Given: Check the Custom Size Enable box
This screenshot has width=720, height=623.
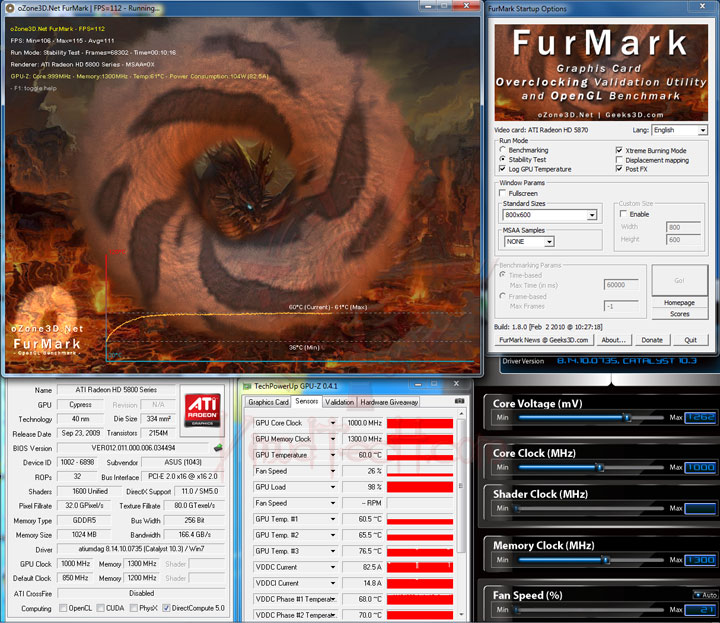Looking at the screenshot, I should [x=623, y=214].
